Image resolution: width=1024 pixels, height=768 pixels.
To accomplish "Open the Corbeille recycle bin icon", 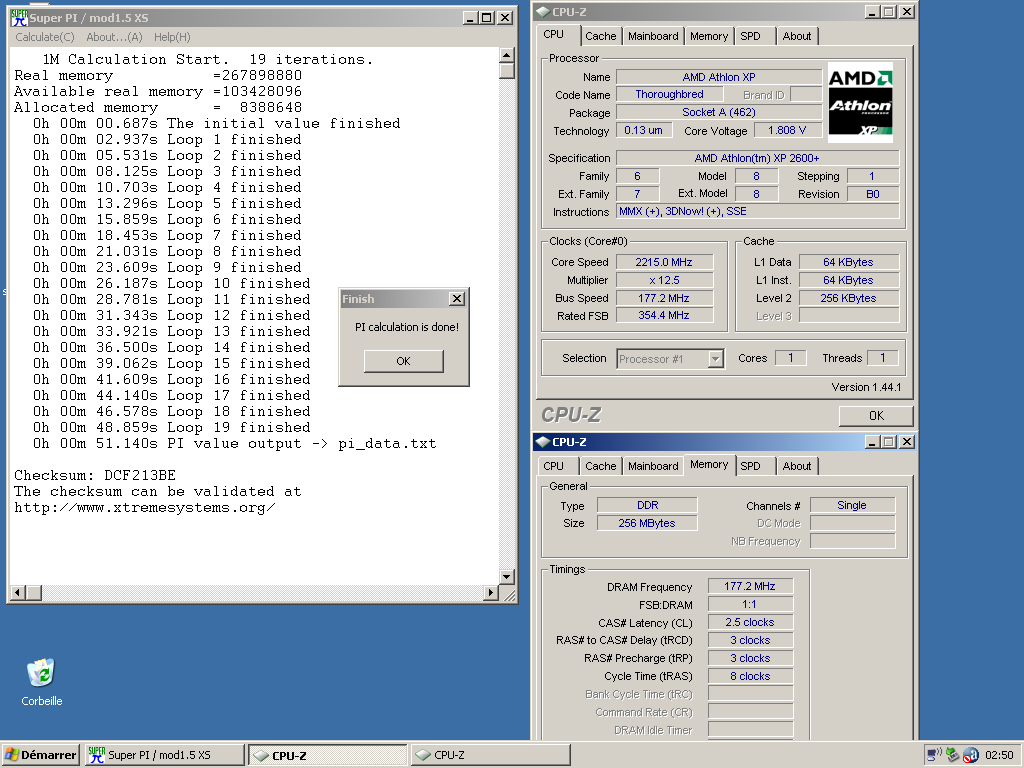I will point(41,673).
